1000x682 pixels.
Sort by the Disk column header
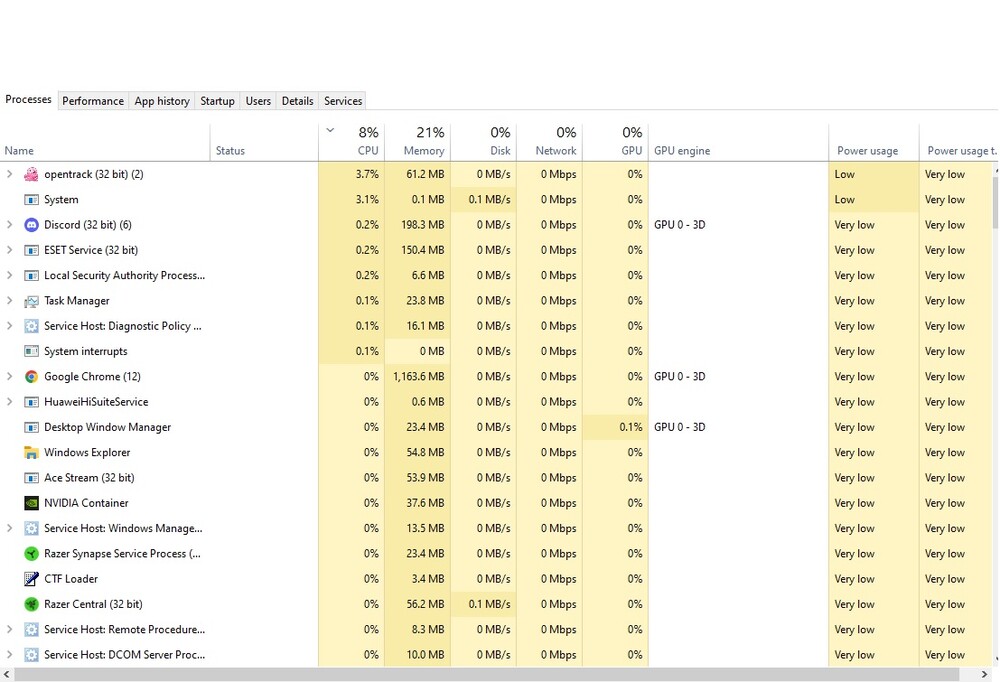click(483, 142)
